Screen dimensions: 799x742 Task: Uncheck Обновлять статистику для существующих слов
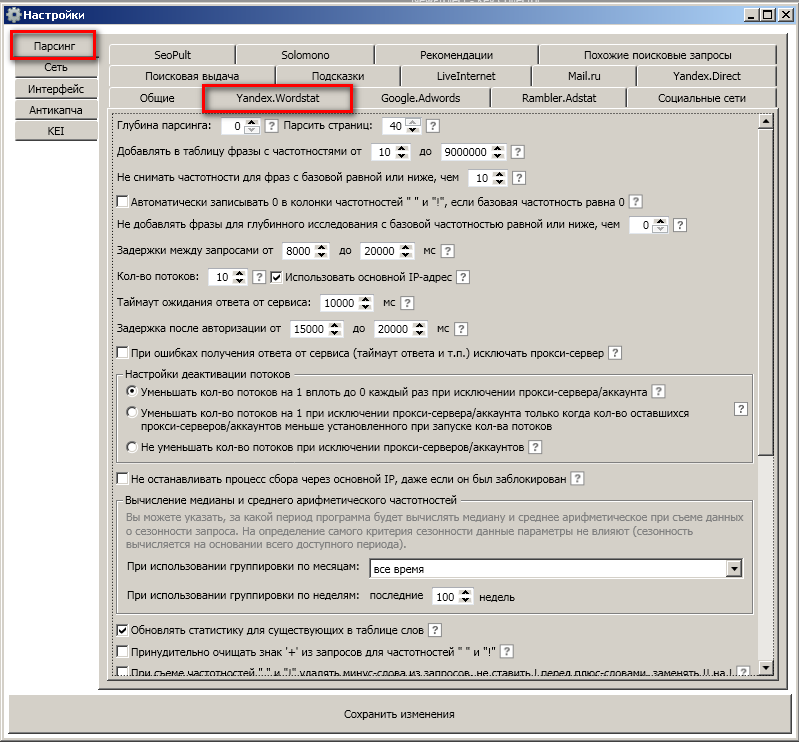click(x=122, y=630)
